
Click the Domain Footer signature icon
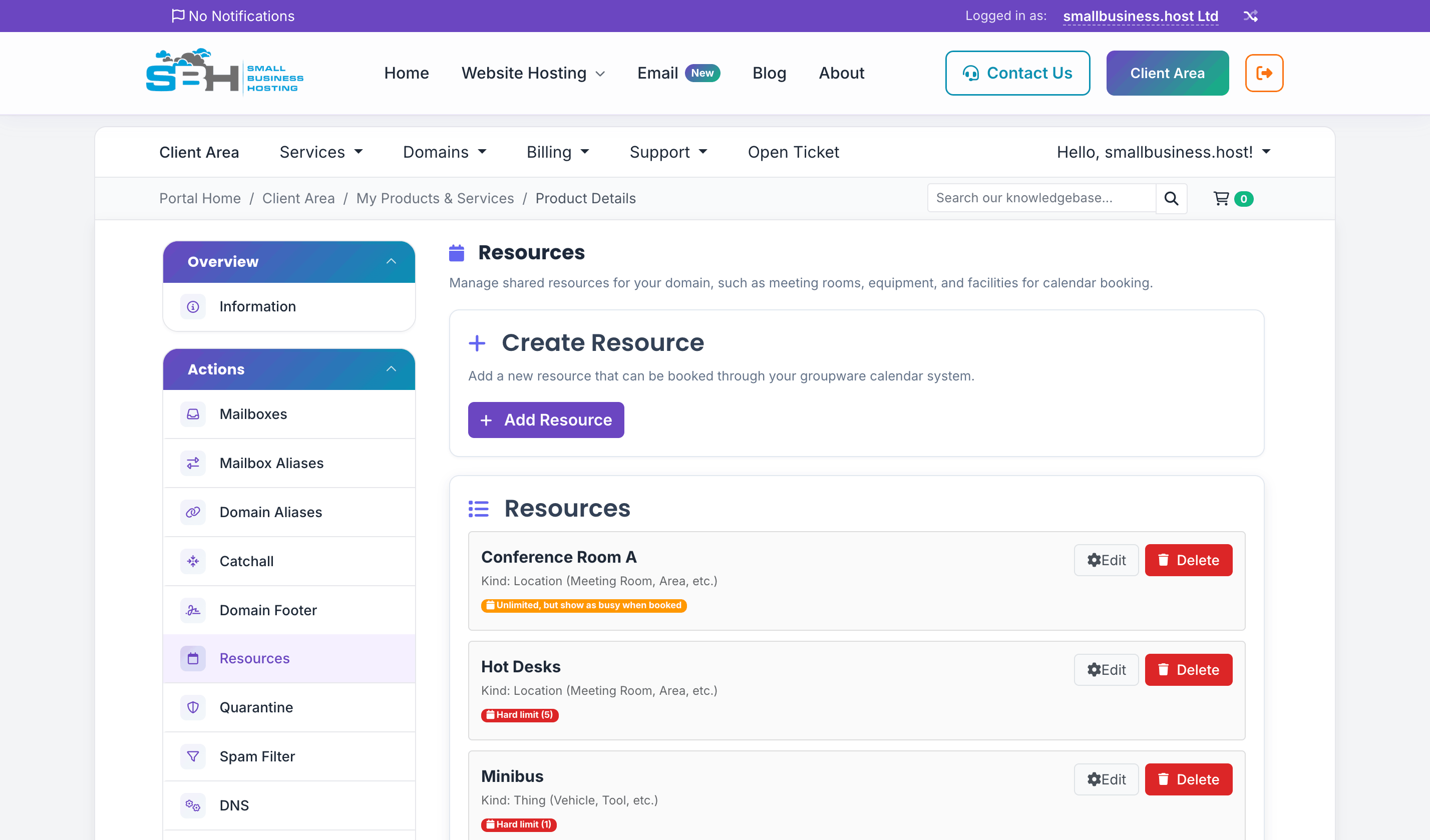coord(193,610)
